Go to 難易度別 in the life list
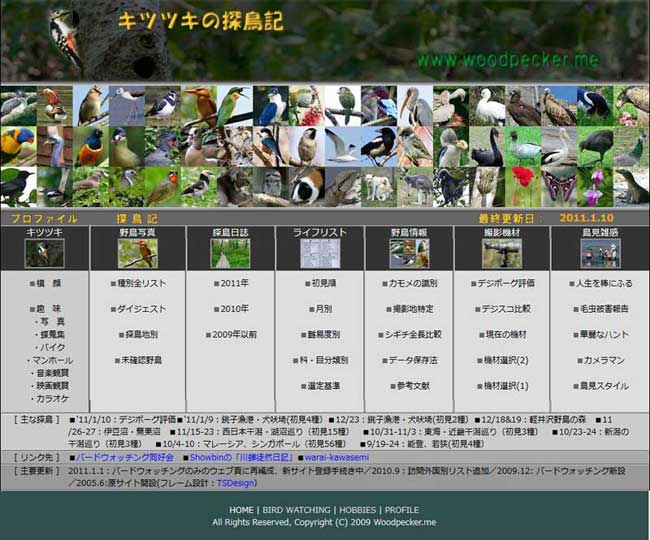 [322, 335]
